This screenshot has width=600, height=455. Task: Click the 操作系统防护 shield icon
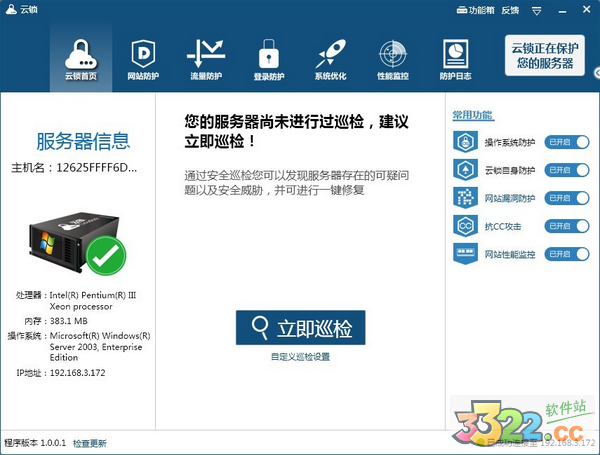465,142
